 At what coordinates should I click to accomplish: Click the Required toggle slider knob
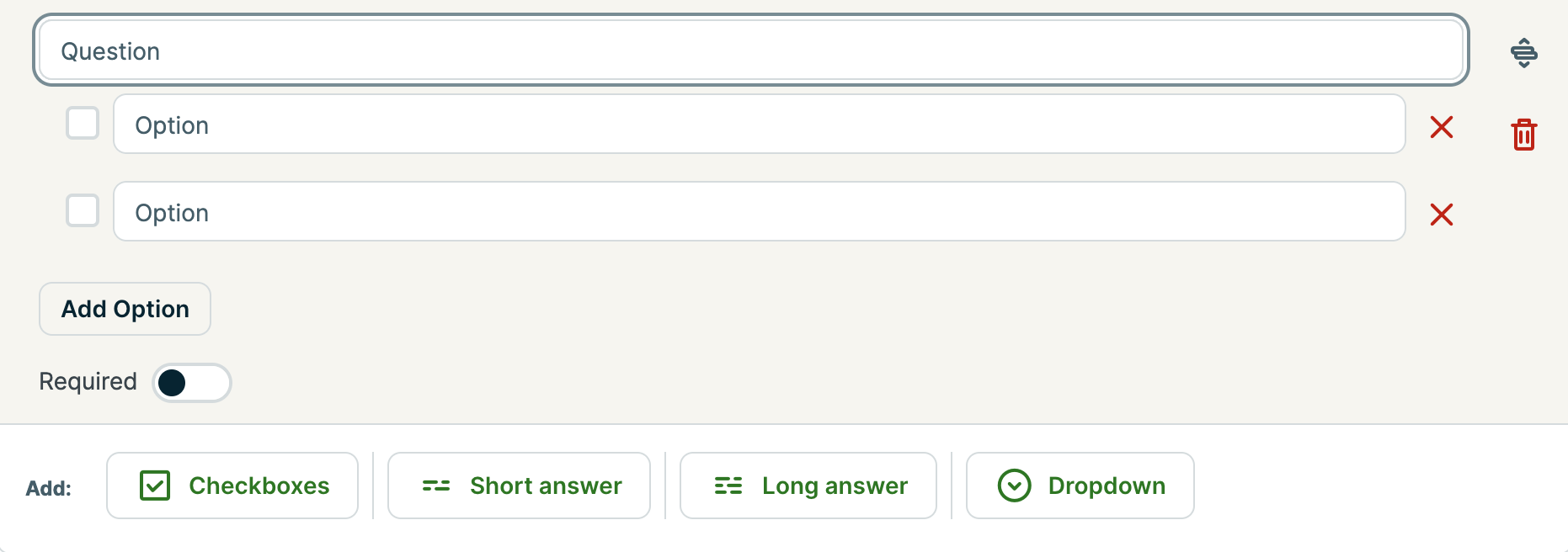(x=174, y=383)
